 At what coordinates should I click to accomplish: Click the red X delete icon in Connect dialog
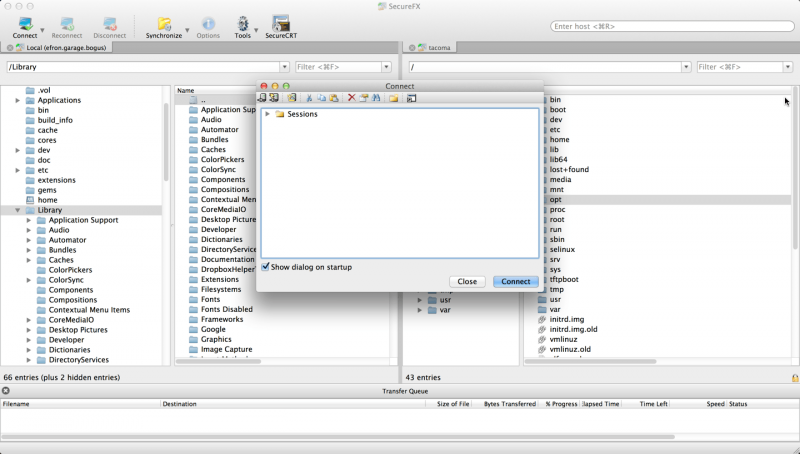[351, 98]
